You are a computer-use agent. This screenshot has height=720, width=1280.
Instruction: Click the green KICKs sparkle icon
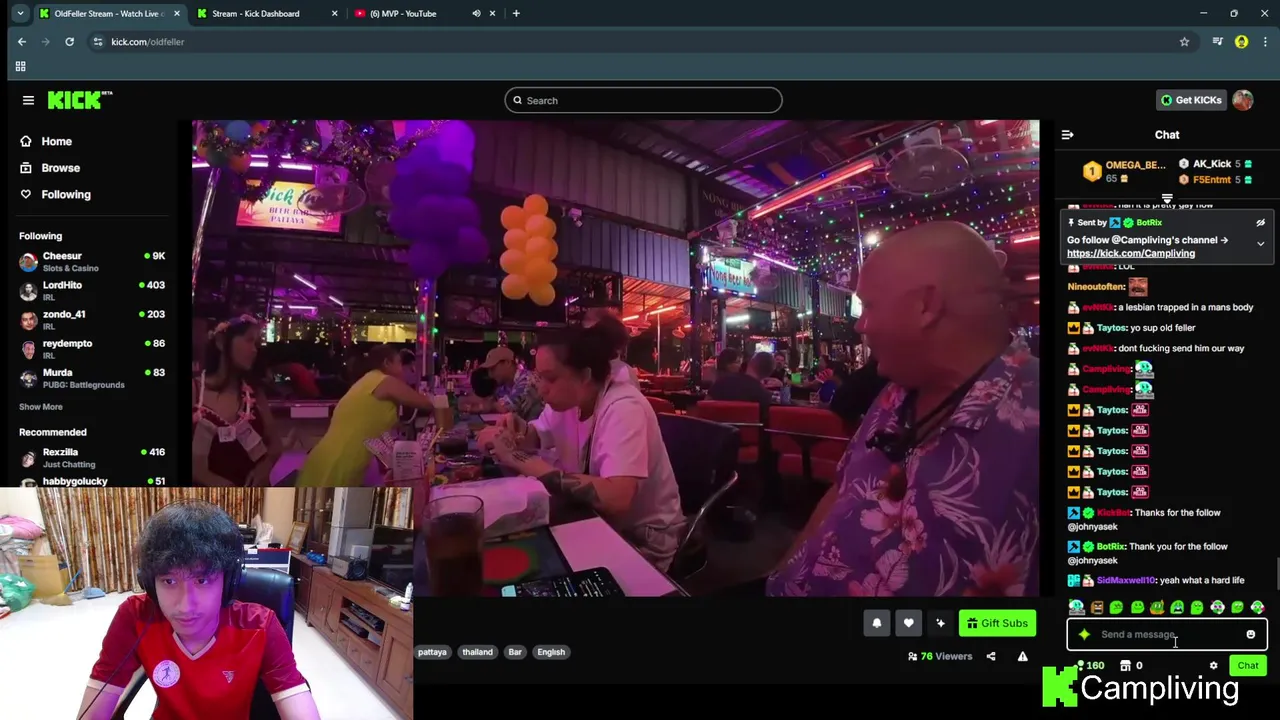(x=1084, y=634)
